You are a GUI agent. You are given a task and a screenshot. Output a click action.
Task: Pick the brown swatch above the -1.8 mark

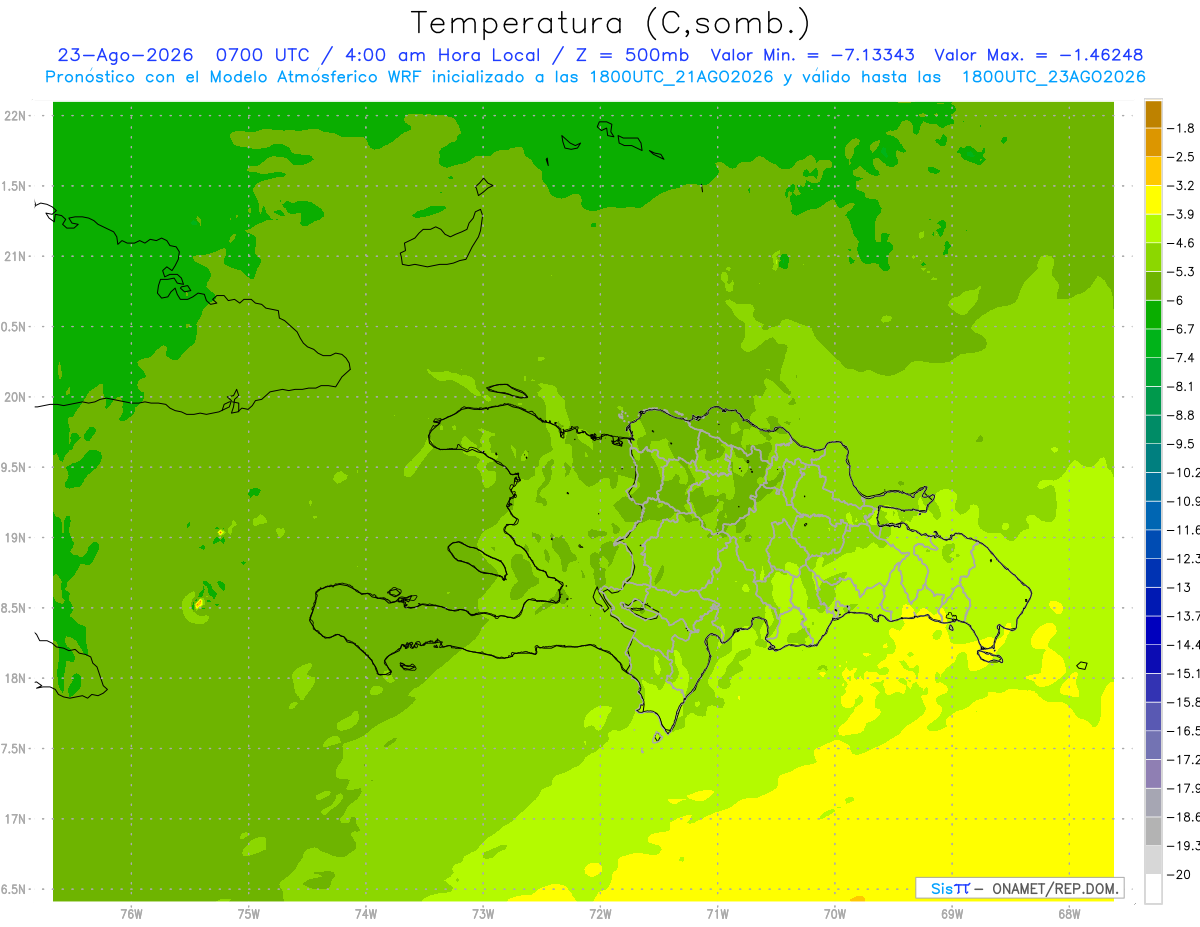[1153, 114]
